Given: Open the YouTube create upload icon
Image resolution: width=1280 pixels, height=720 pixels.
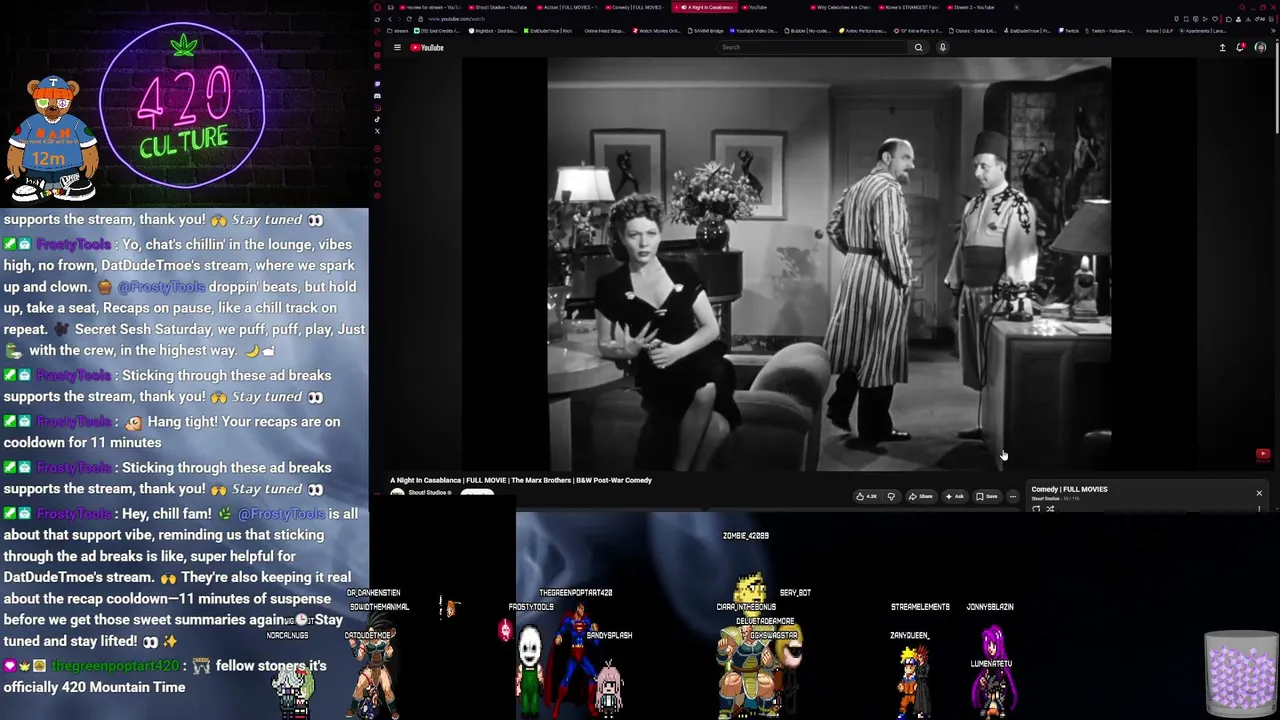Looking at the screenshot, I should pyautogui.click(x=1222, y=47).
